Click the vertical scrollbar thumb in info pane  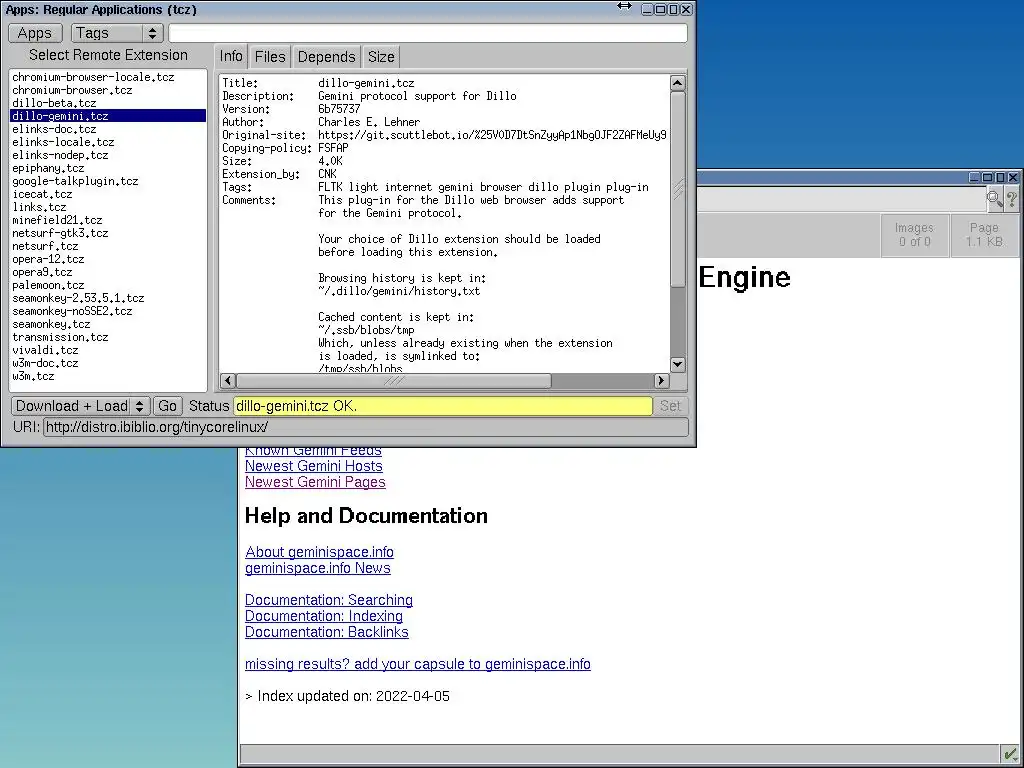pyautogui.click(x=678, y=189)
